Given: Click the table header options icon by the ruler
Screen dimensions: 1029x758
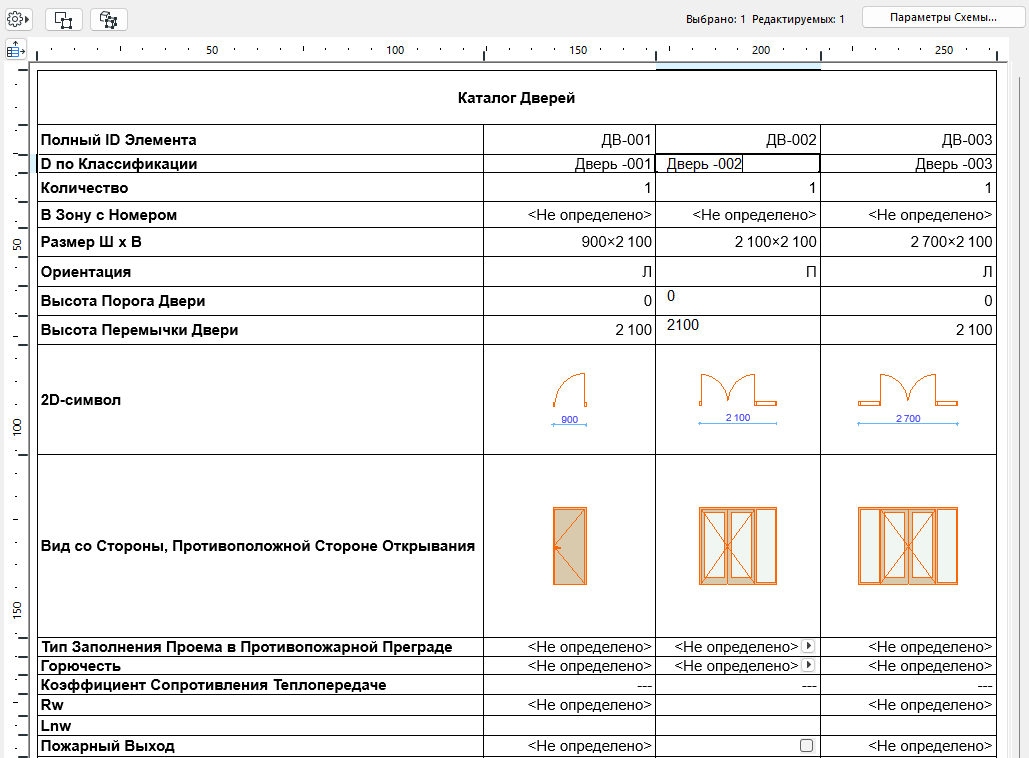Looking at the screenshot, I should (16, 50).
